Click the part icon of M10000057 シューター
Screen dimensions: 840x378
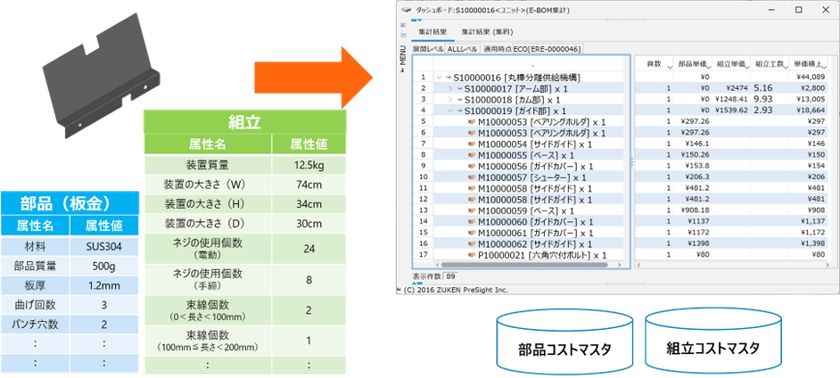coord(472,177)
